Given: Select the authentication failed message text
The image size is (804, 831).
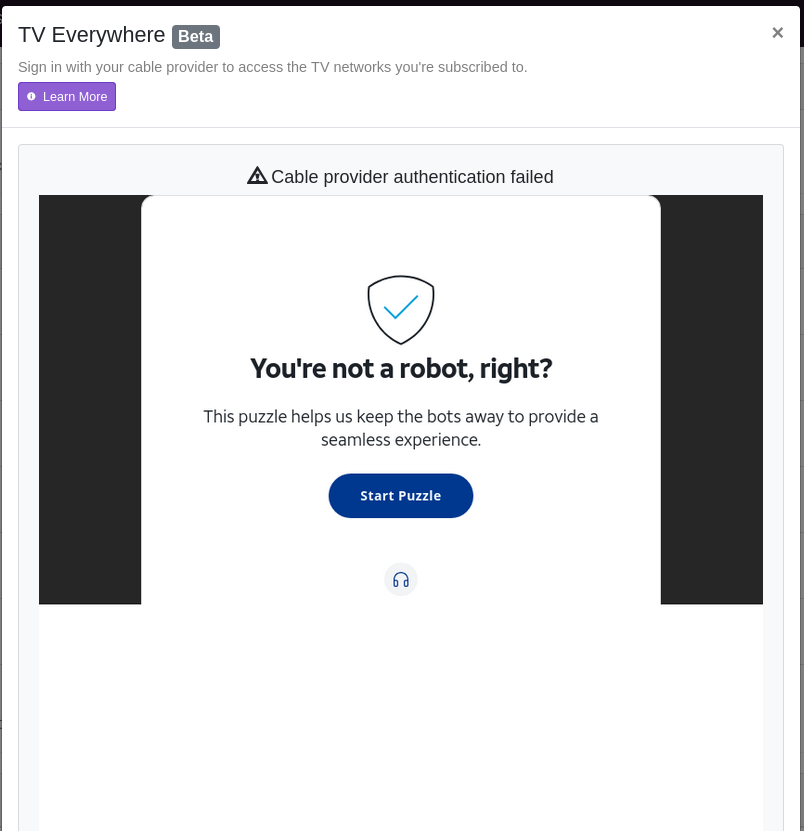Looking at the screenshot, I should point(412,177).
